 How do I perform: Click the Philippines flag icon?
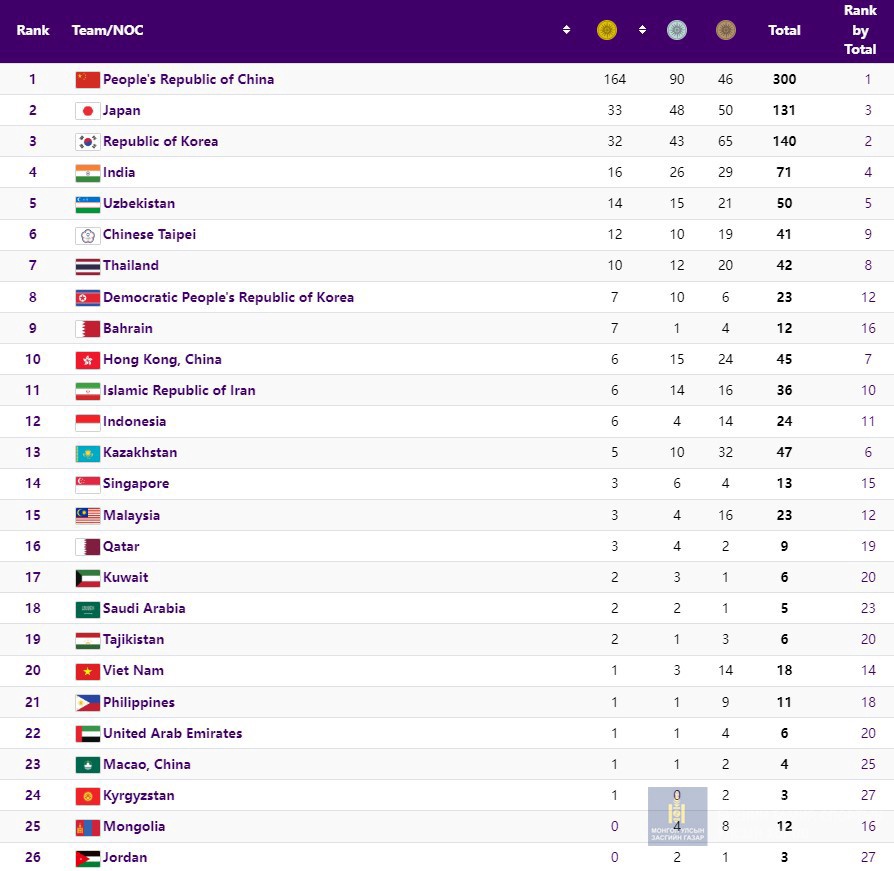click(x=88, y=703)
